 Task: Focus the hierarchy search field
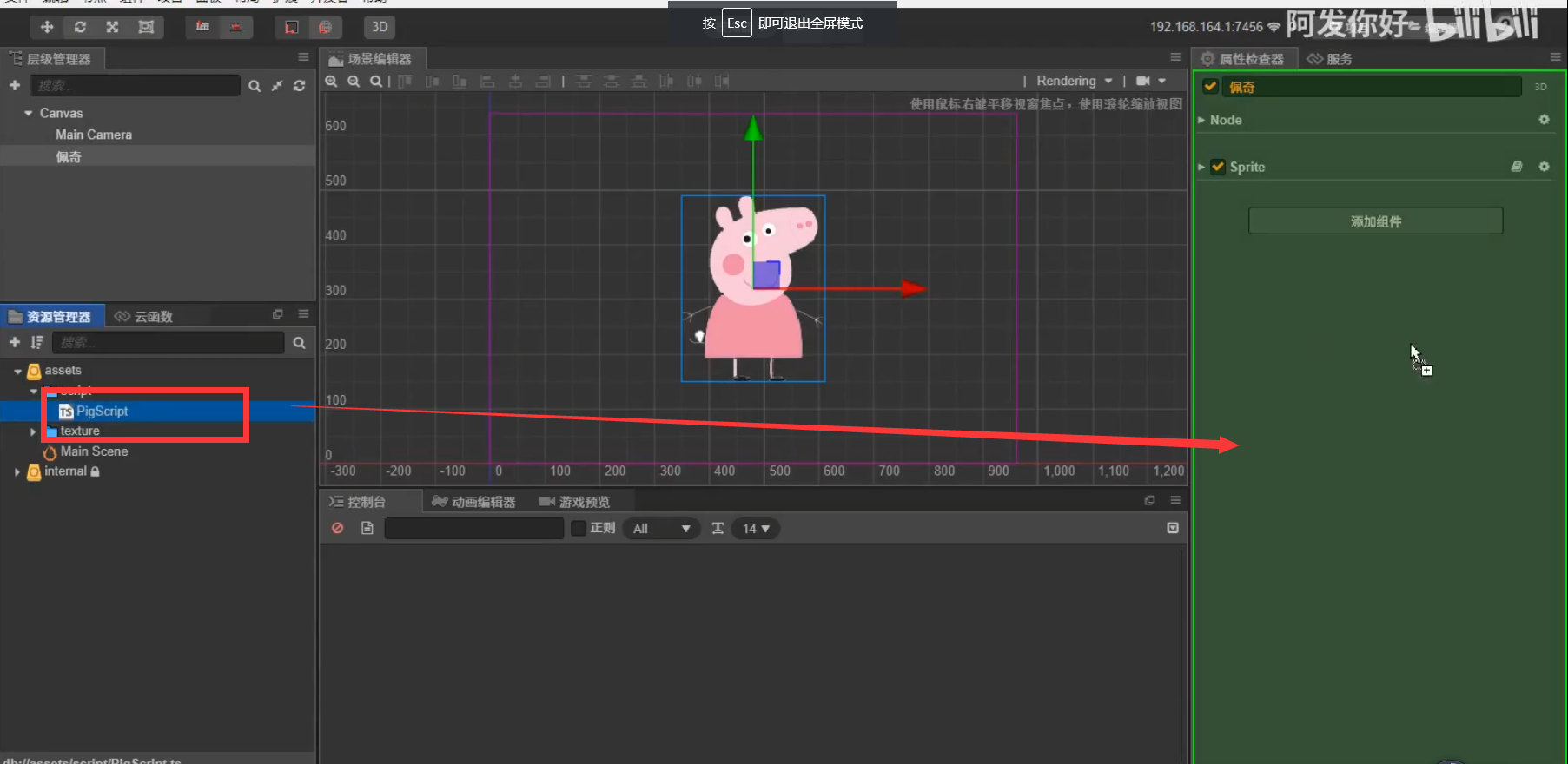pyautogui.click(x=135, y=85)
